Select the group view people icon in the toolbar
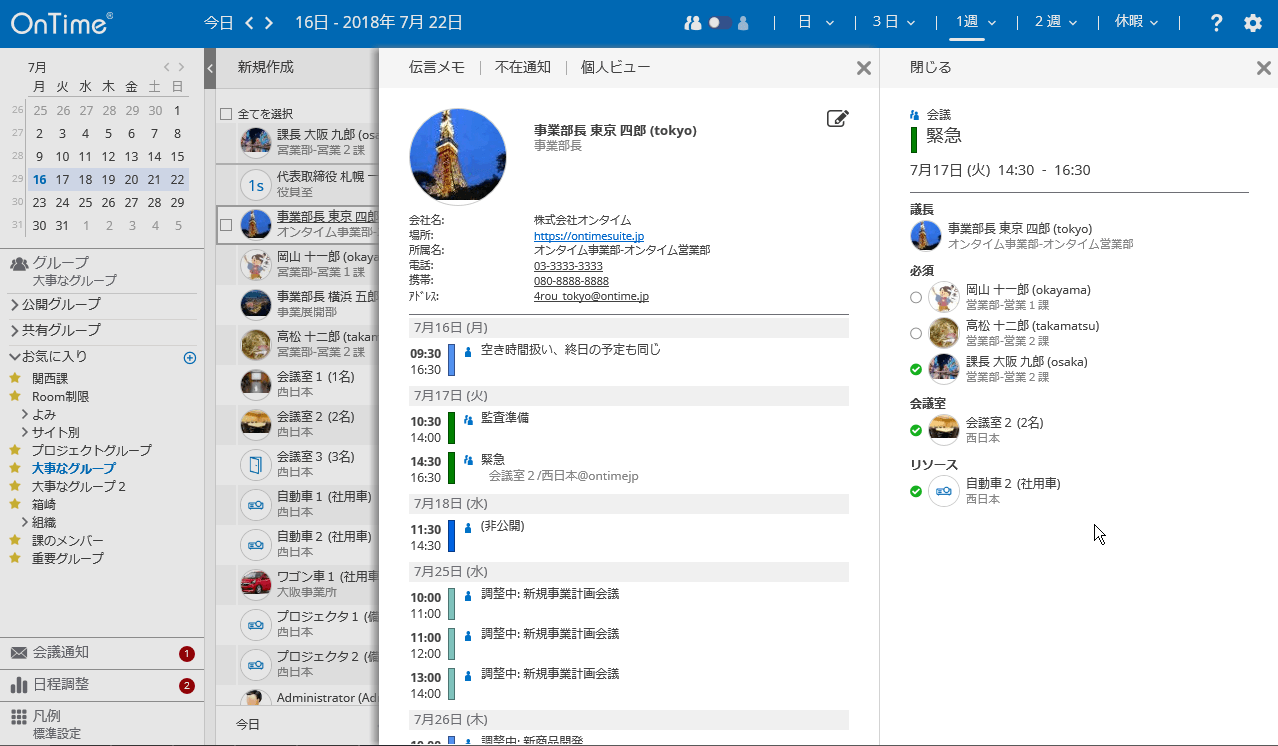 (691, 21)
